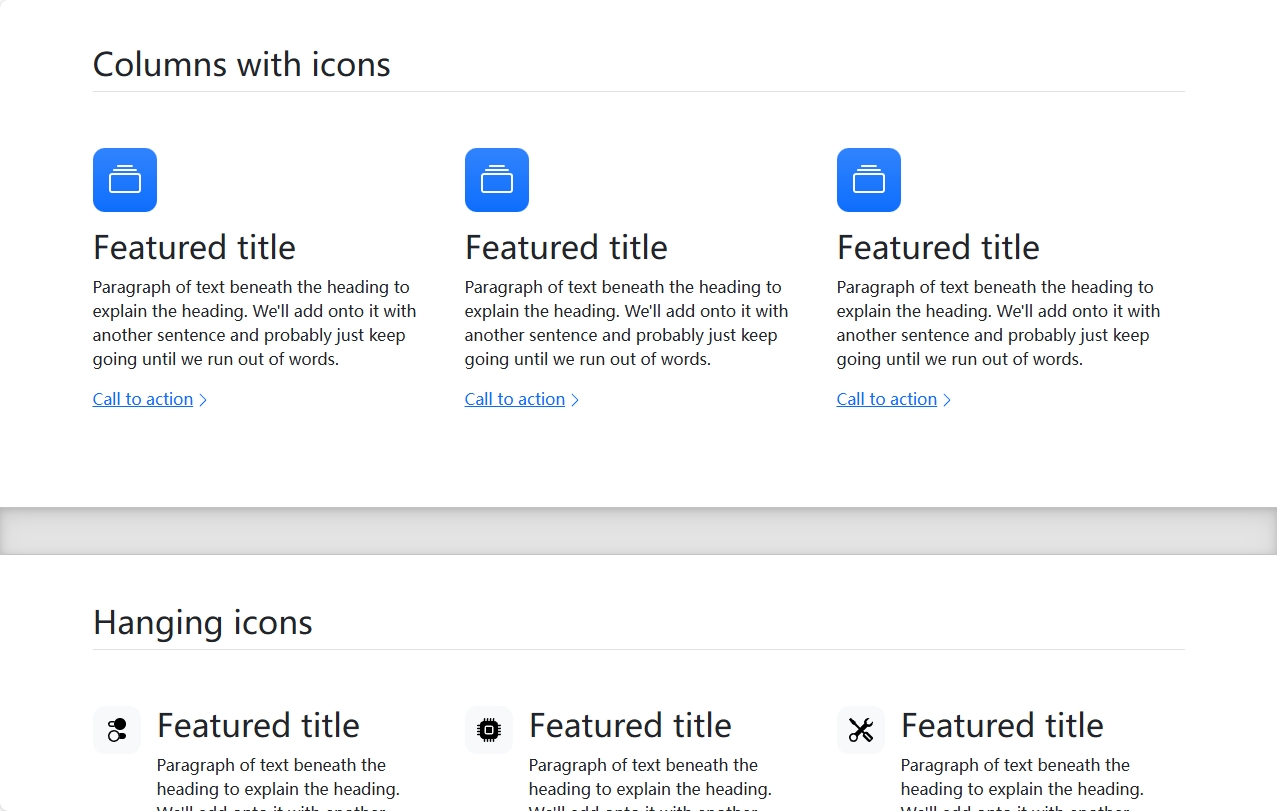The width and height of the screenshot is (1277, 811).
Task: Select the CPU chip icon under Hanging icons
Action: (x=489, y=730)
